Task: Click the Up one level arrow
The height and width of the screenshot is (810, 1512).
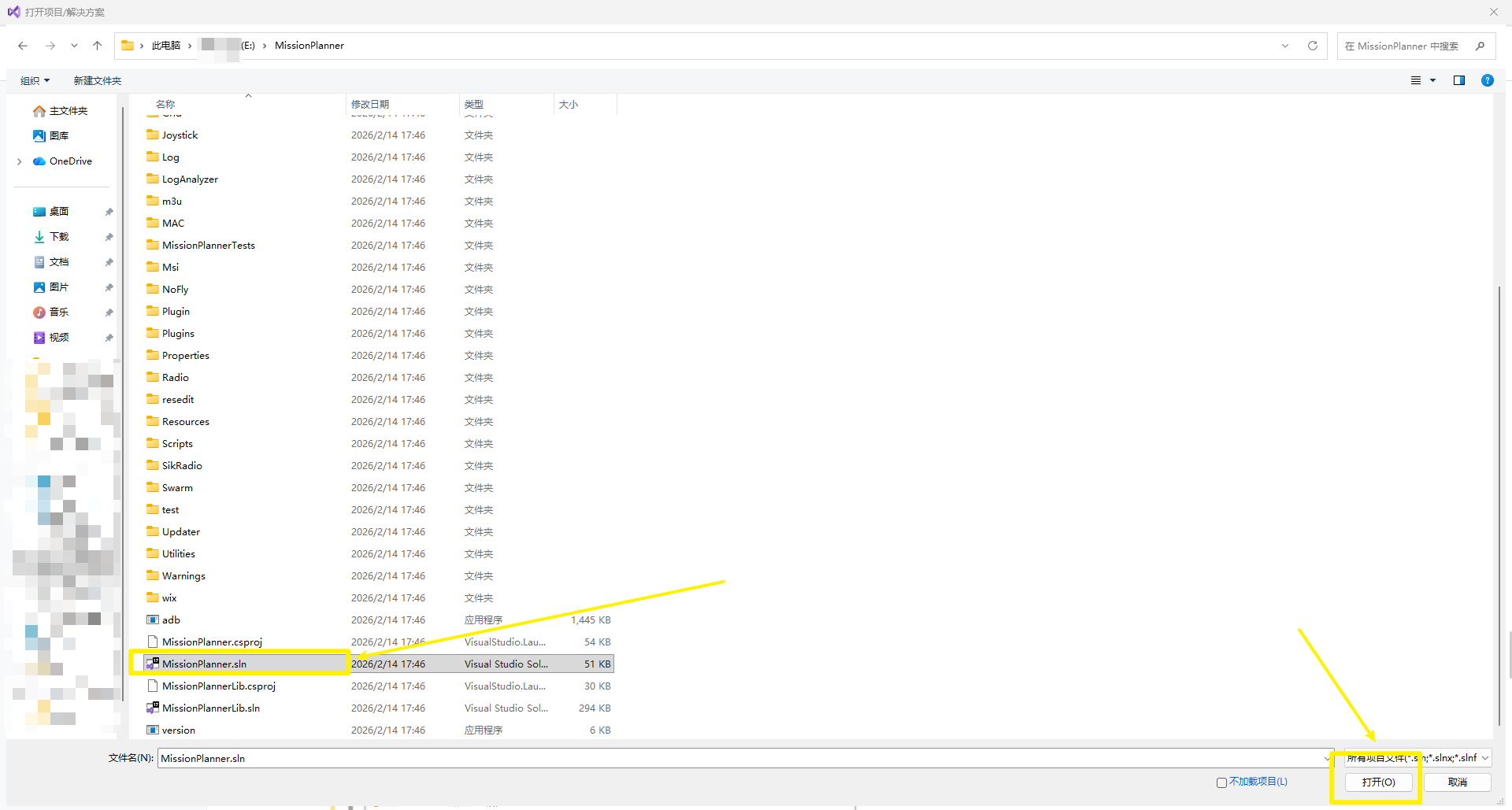Action: (x=98, y=46)
